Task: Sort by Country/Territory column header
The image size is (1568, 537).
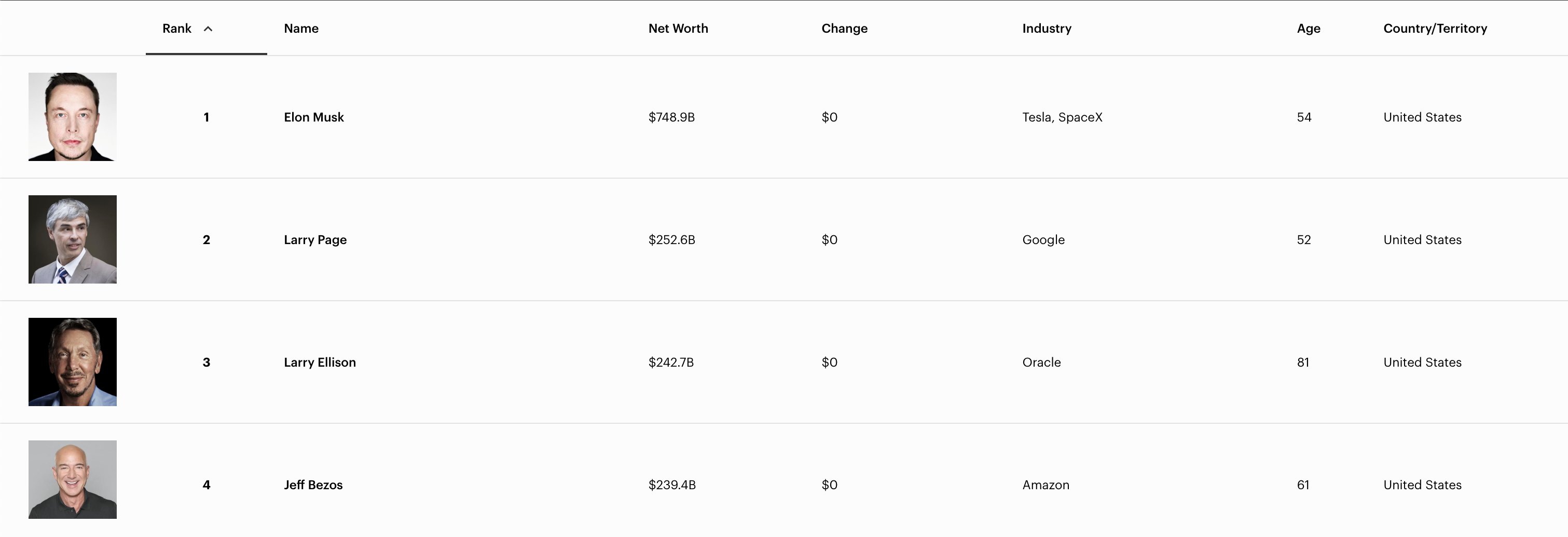Action: [x=1435, y=29]
